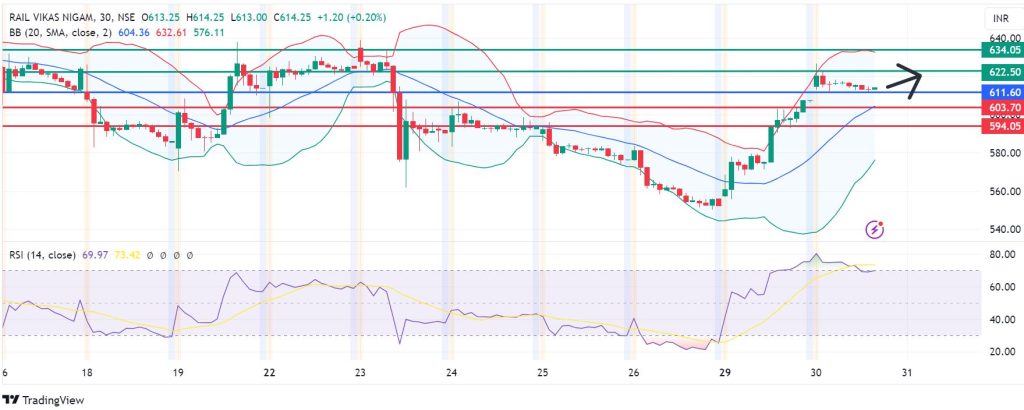Viewport: 1024px width, 410px height.
Task: Click date 31 on the time axis
Action: 906,371
